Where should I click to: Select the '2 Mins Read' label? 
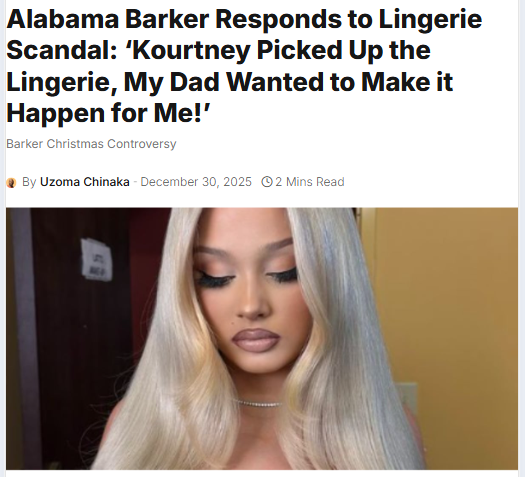point(310,182)
